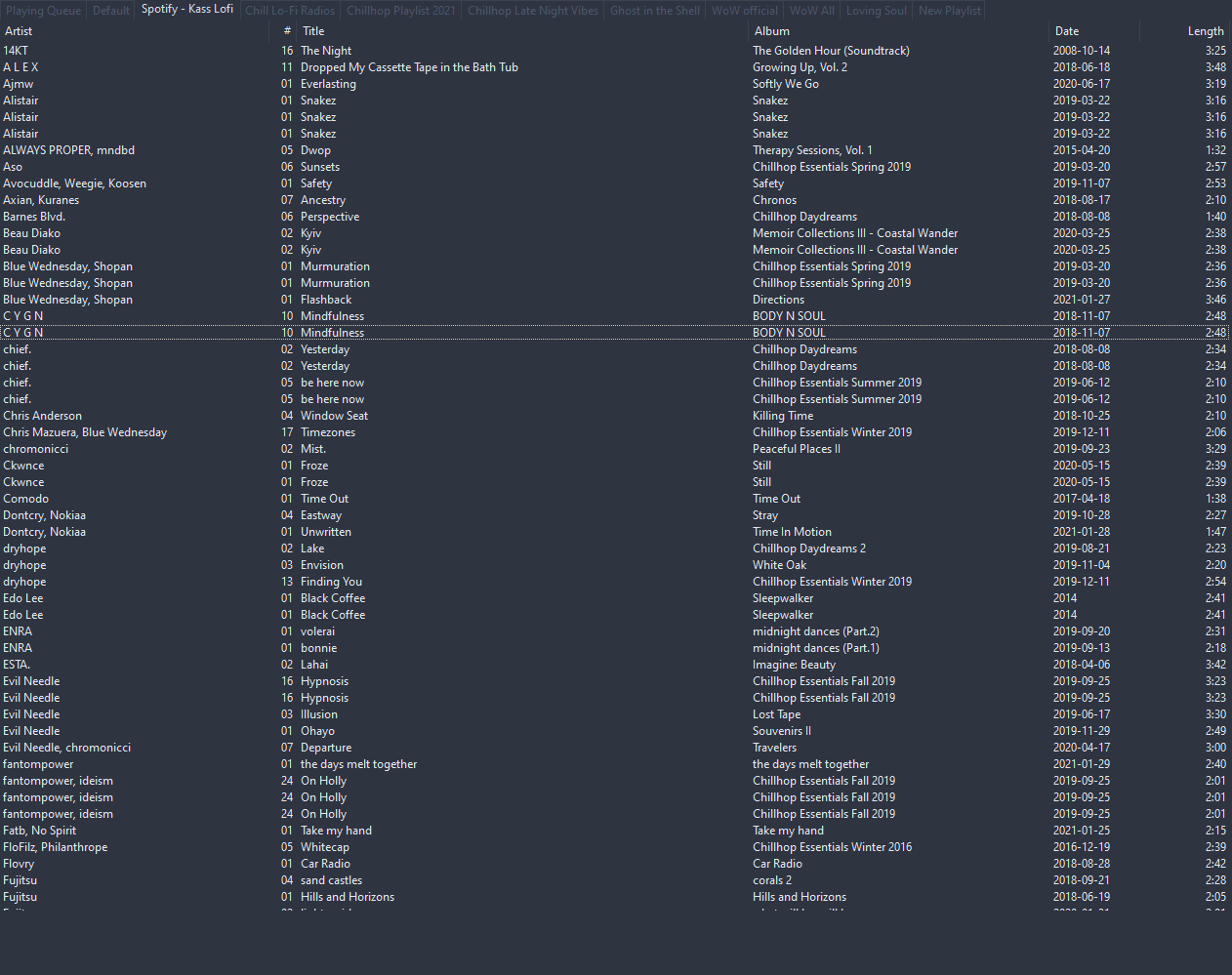Sort by the Date column header

click(x=1067, y=31)
